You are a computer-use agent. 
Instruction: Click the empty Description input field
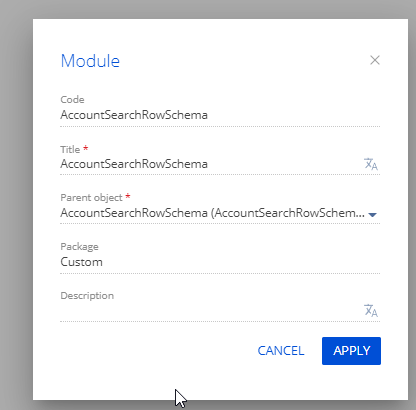point(211,311)
